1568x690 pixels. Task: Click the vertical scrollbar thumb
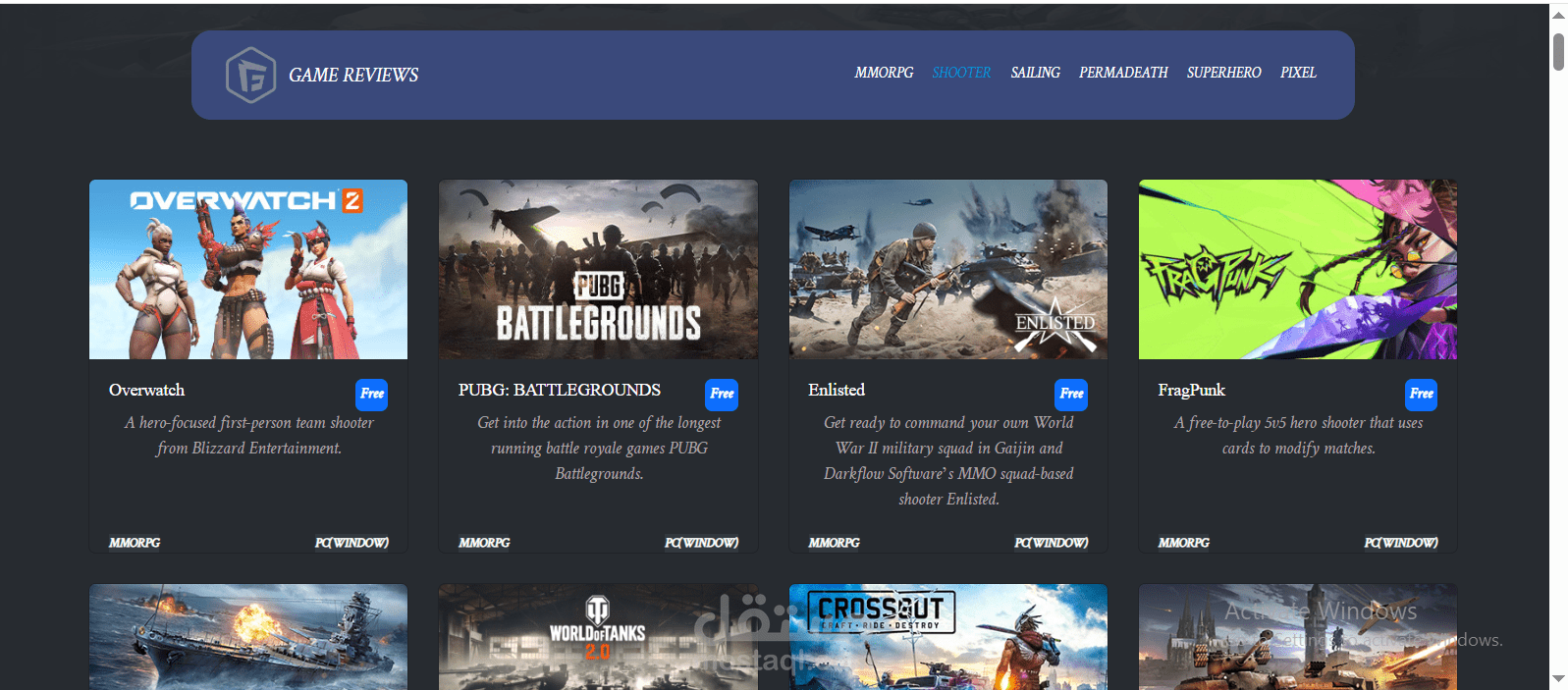tap(1558, 51)
